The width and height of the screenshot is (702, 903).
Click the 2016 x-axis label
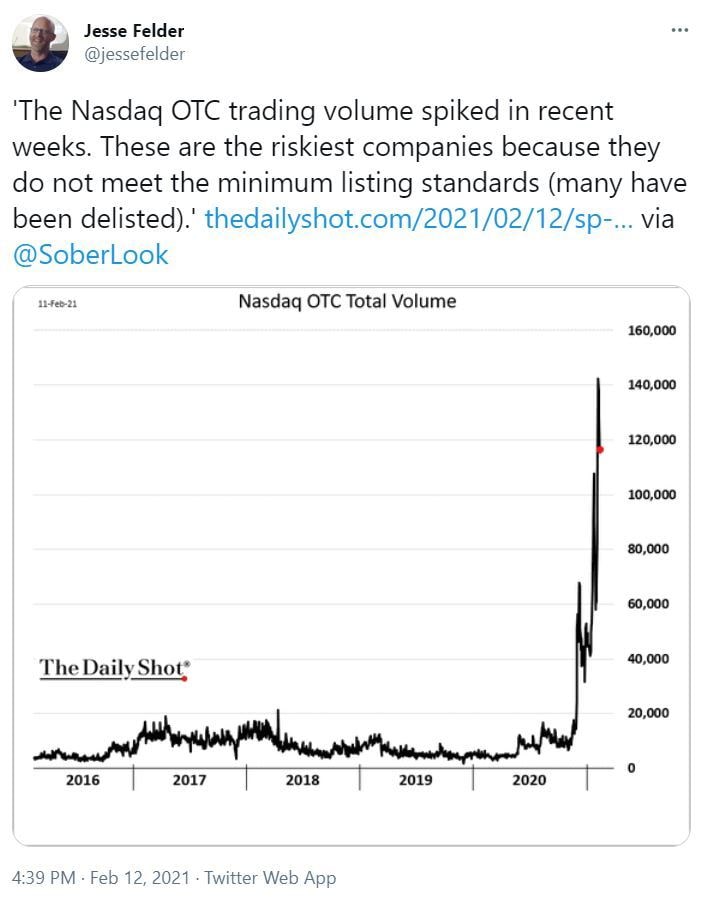[82, 780]
